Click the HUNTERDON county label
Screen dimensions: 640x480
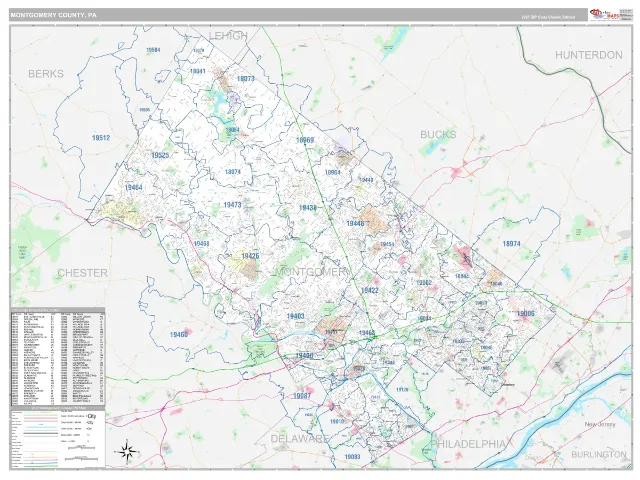589,55
